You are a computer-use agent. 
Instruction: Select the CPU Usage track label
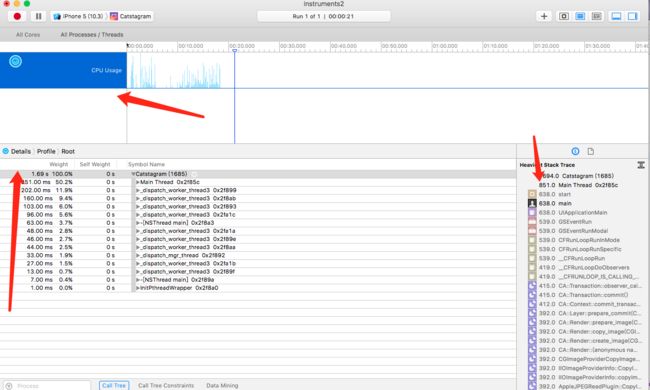click(x=106, y=70)
